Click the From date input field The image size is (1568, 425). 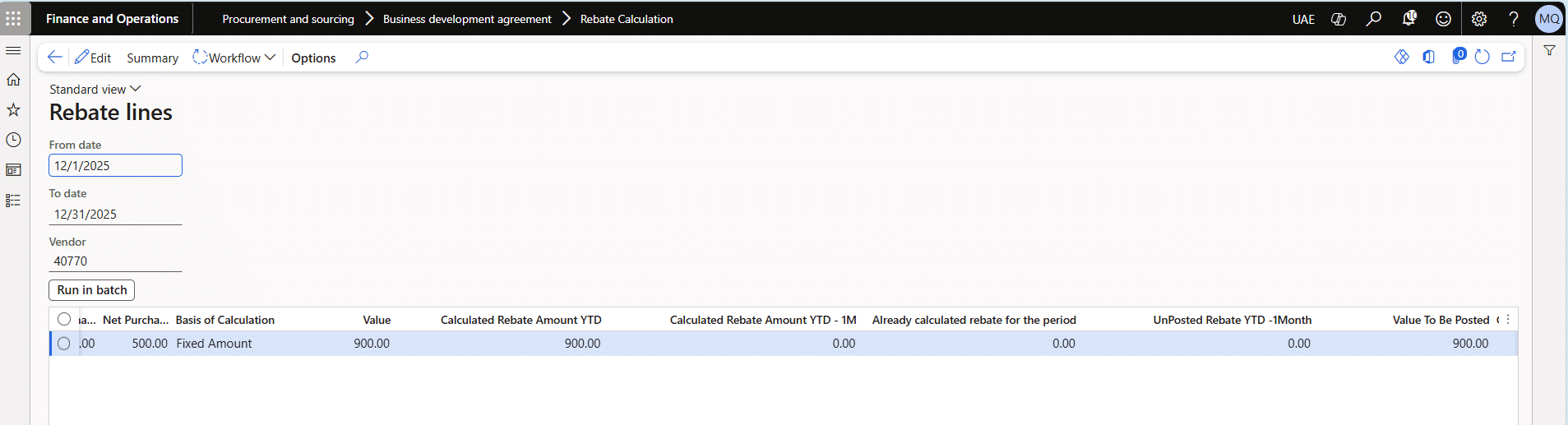tap(115, 165)
